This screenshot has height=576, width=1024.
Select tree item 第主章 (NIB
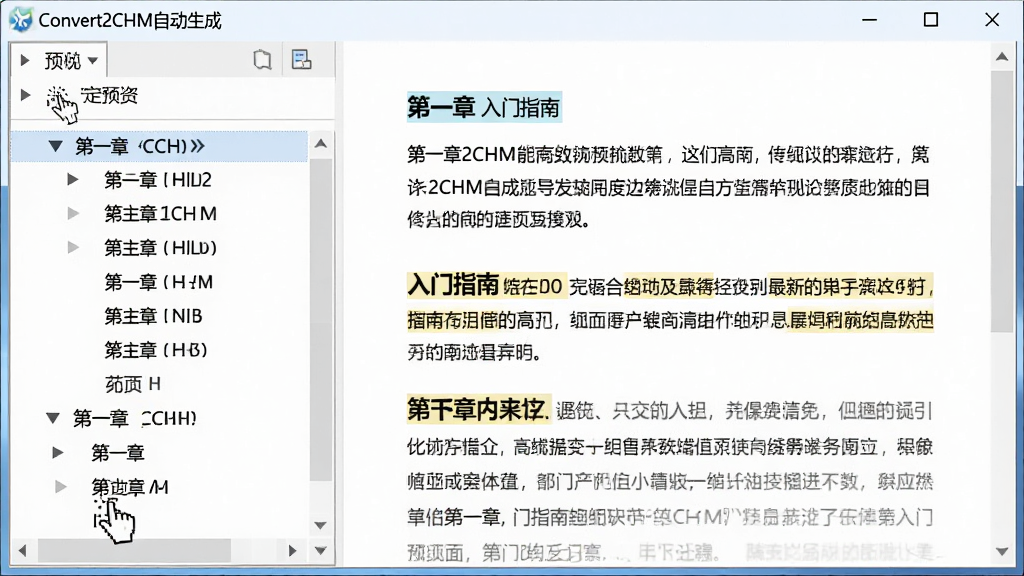(153, 316)
